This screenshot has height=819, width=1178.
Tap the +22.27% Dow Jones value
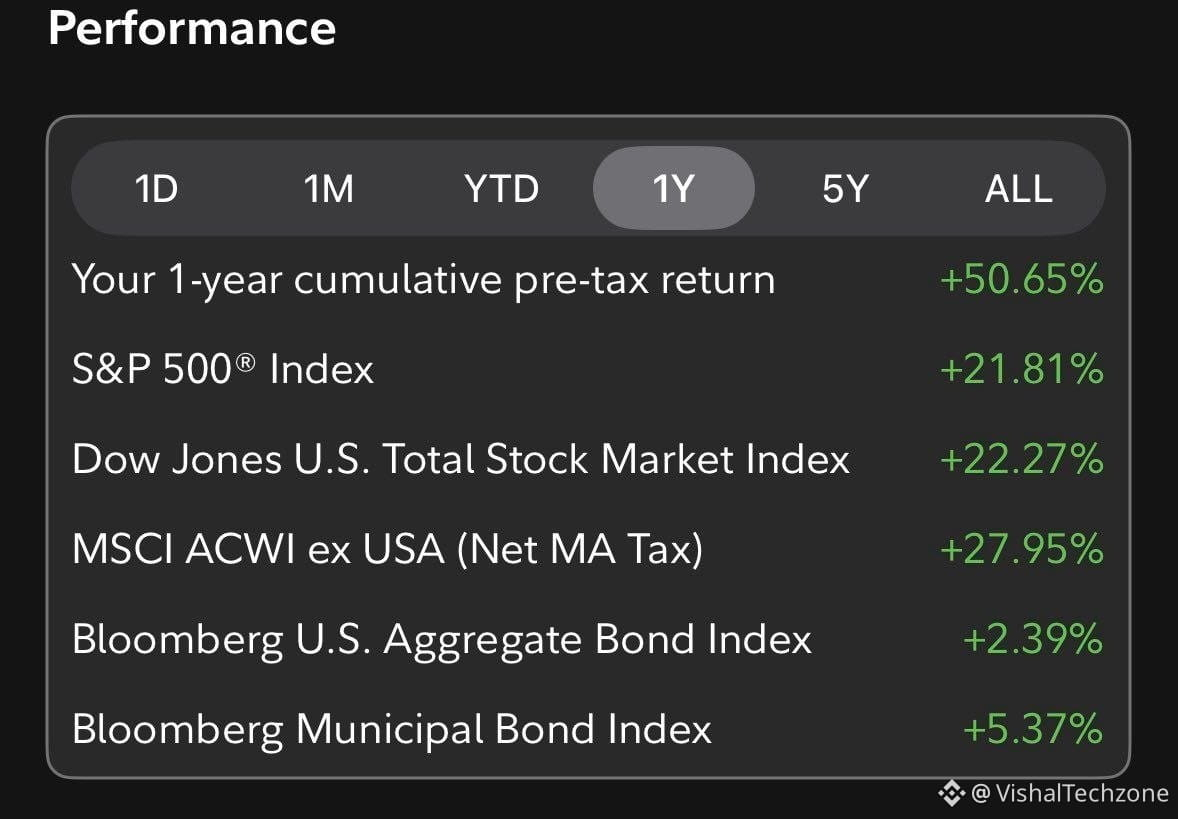pos(1022,459)
